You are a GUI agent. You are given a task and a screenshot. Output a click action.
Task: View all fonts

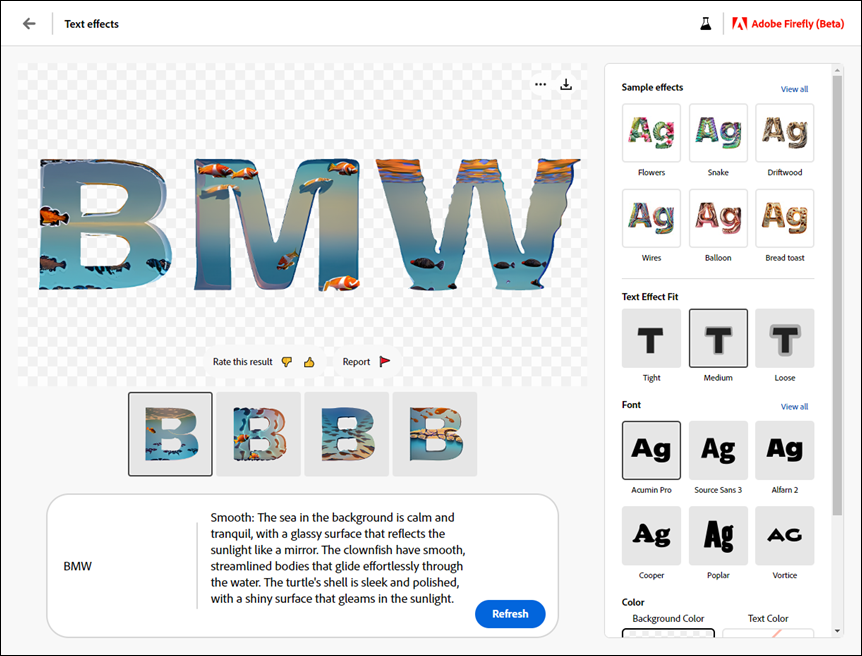[x=794, y=407]
